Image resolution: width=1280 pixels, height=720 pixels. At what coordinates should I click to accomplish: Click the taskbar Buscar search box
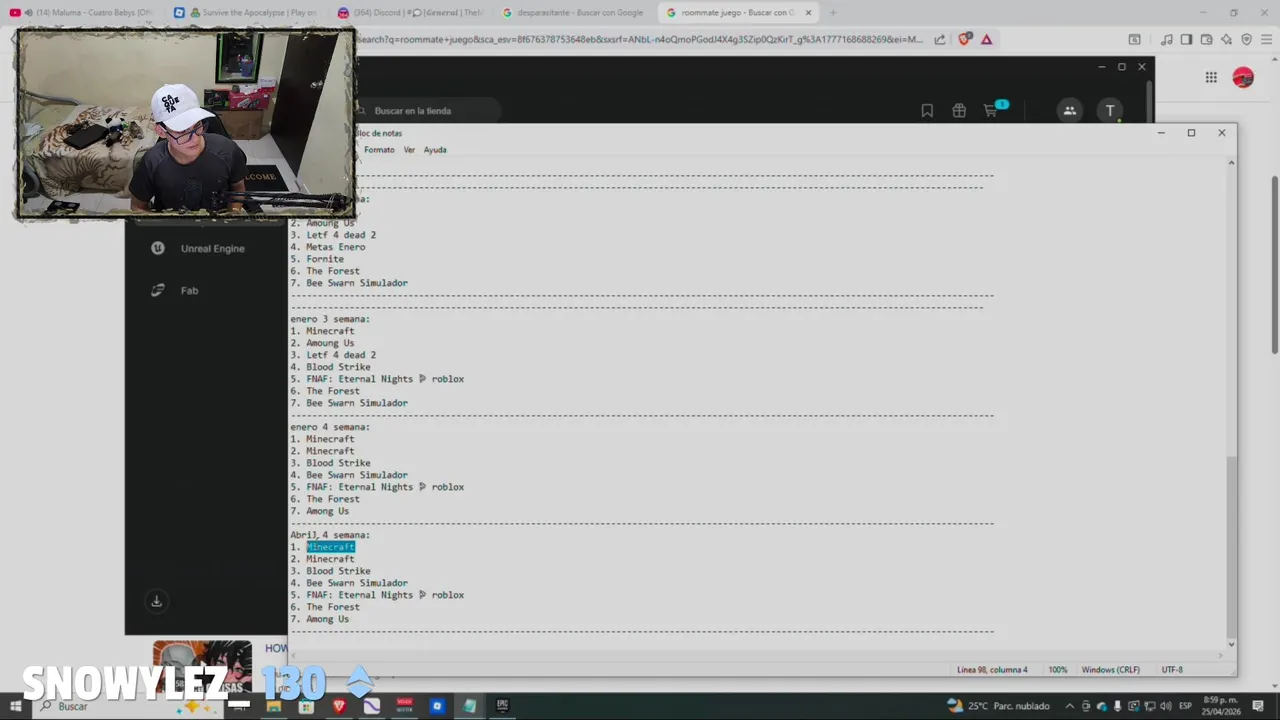pos(130,706)
